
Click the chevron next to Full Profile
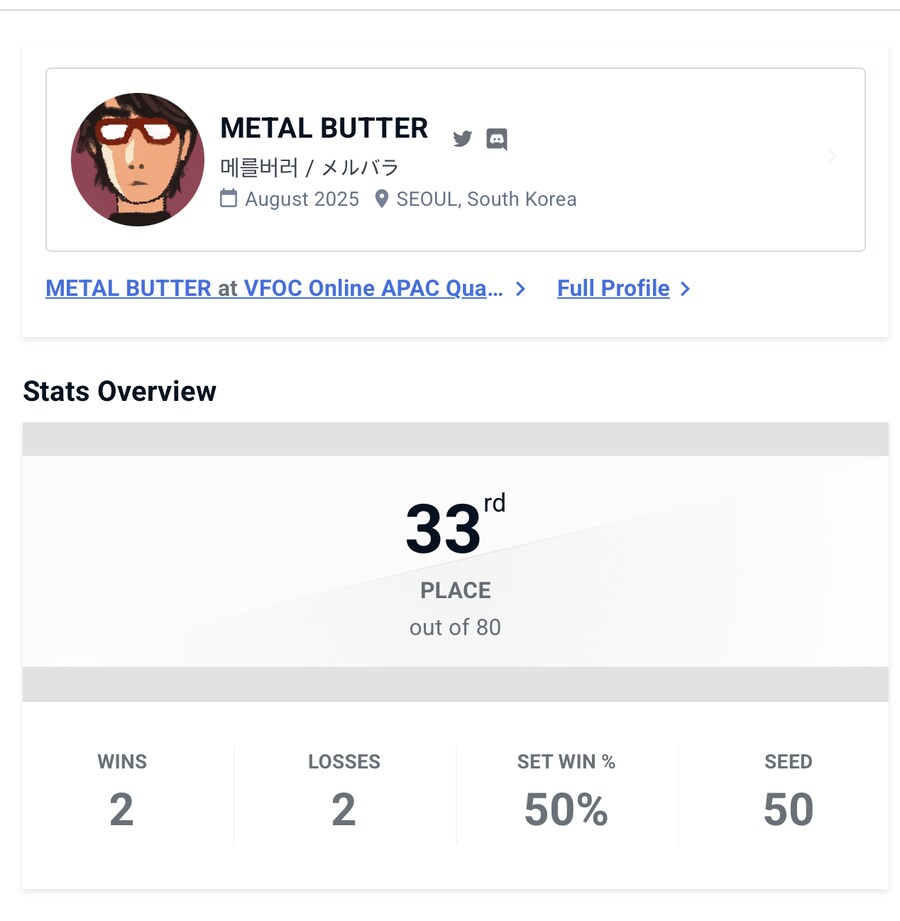click(x=685, y=289)
